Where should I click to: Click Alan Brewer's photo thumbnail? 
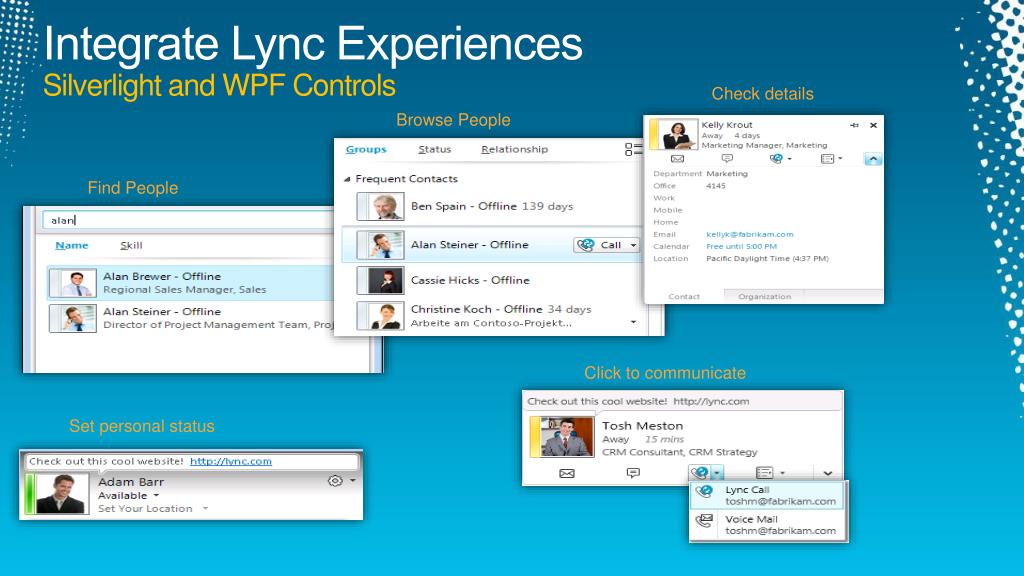[73, 283]
